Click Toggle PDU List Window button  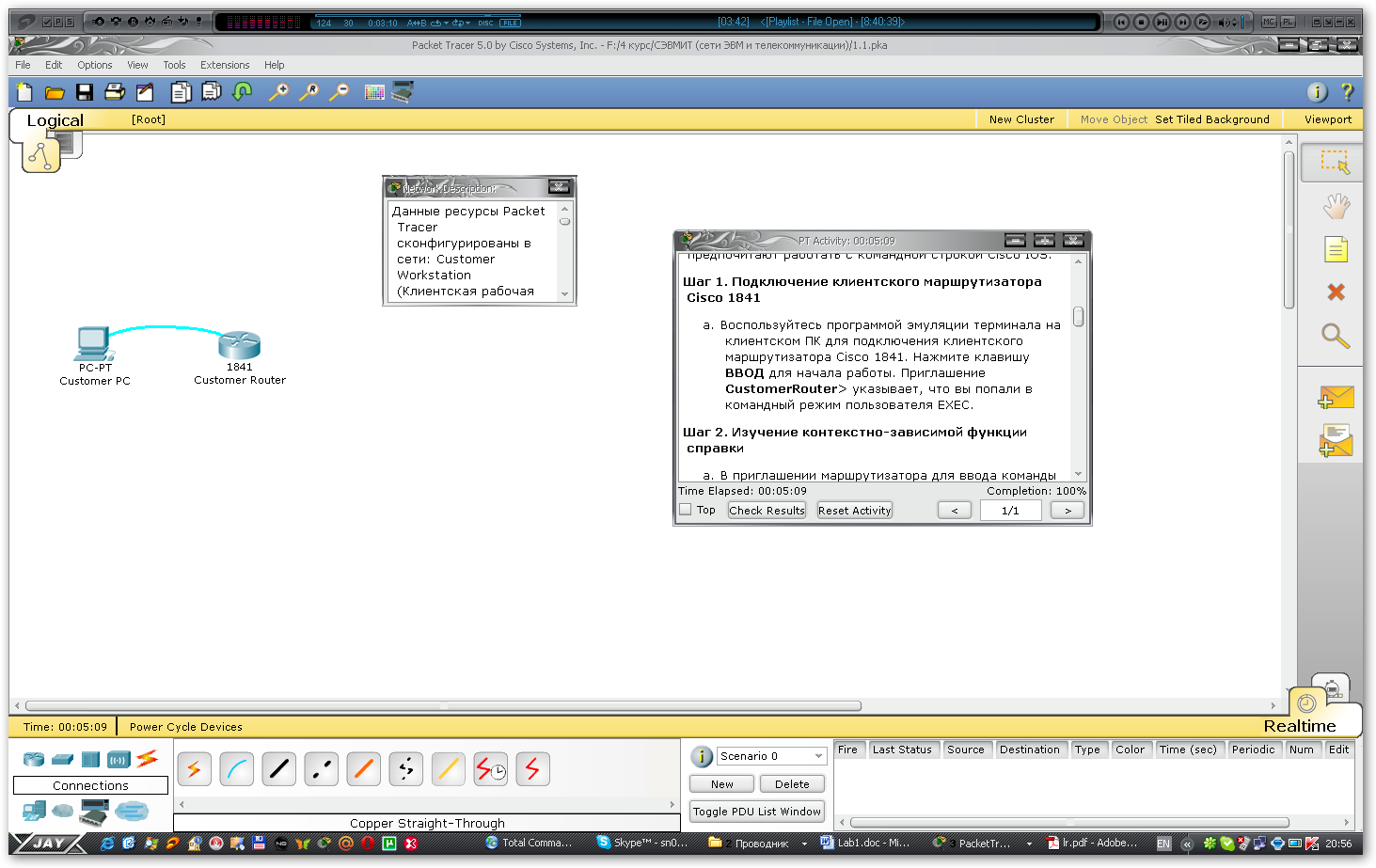click(757, 812)
